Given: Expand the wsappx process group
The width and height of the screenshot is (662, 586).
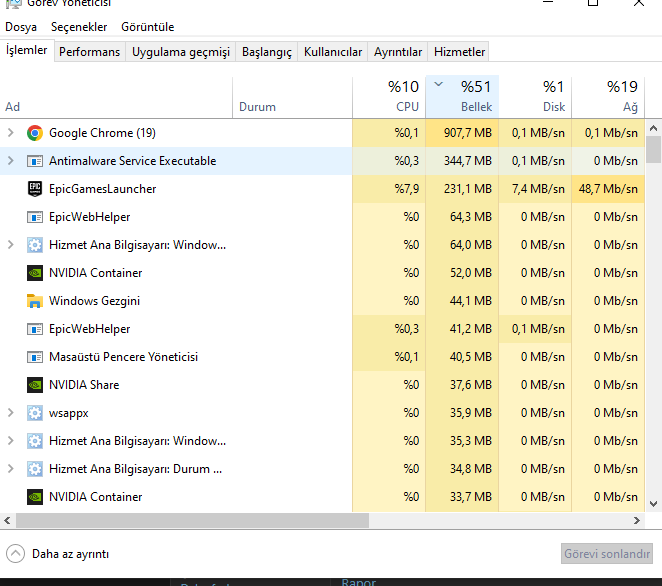Looking at the screenshot, I should pos(11,413).
